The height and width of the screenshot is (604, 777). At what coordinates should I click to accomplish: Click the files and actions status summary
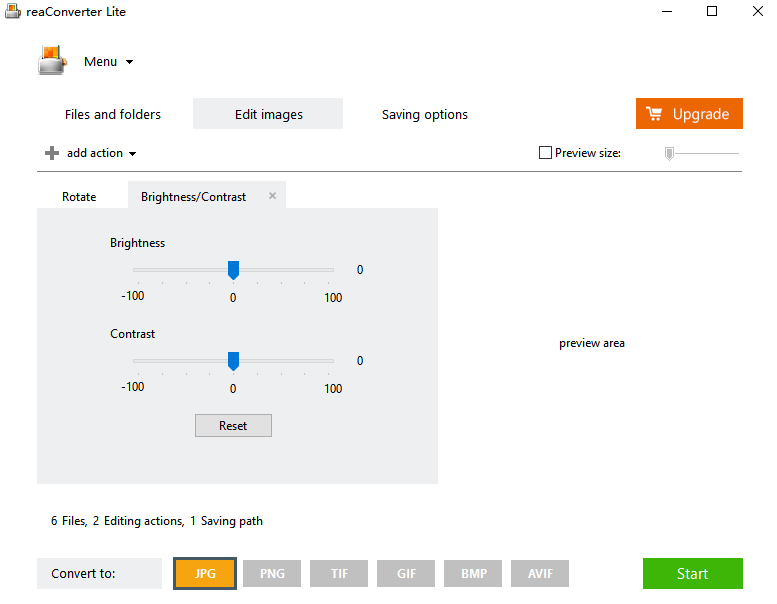pos(157,521)
